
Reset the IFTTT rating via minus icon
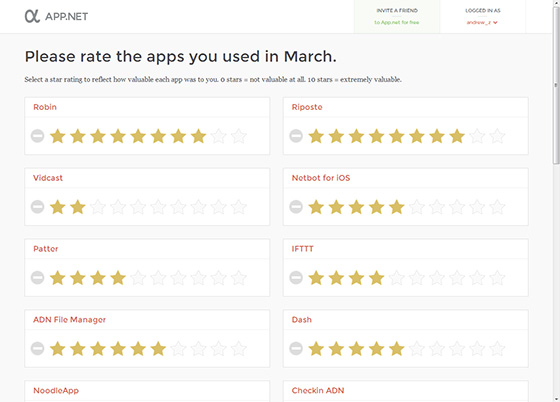296,277
